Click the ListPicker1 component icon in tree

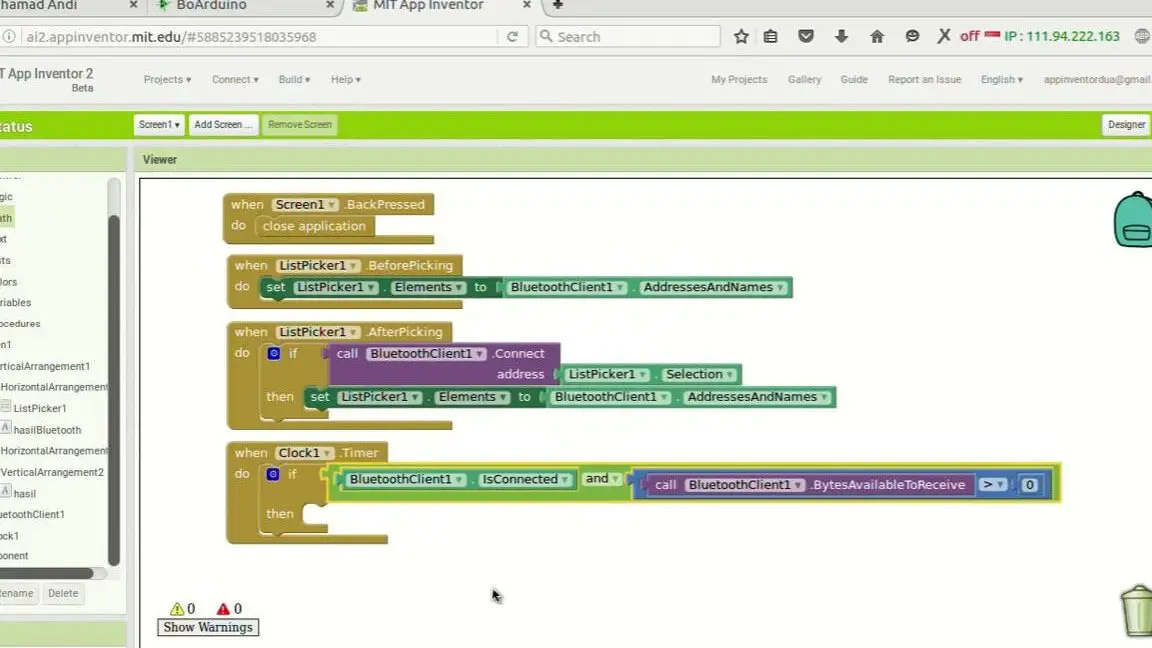pyautogui.click(x=6, y=406)
